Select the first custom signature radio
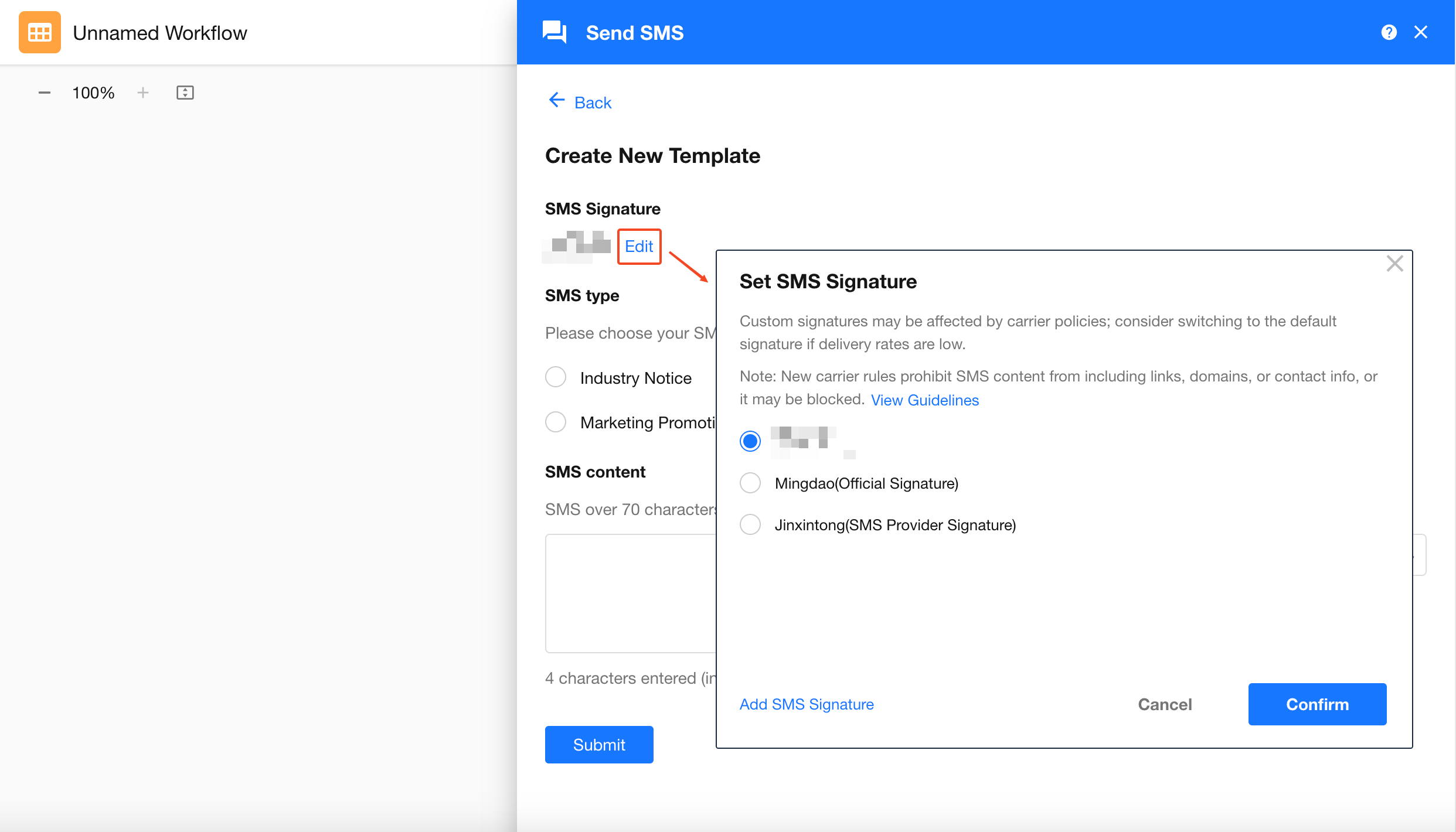 [x=750, y=441]
